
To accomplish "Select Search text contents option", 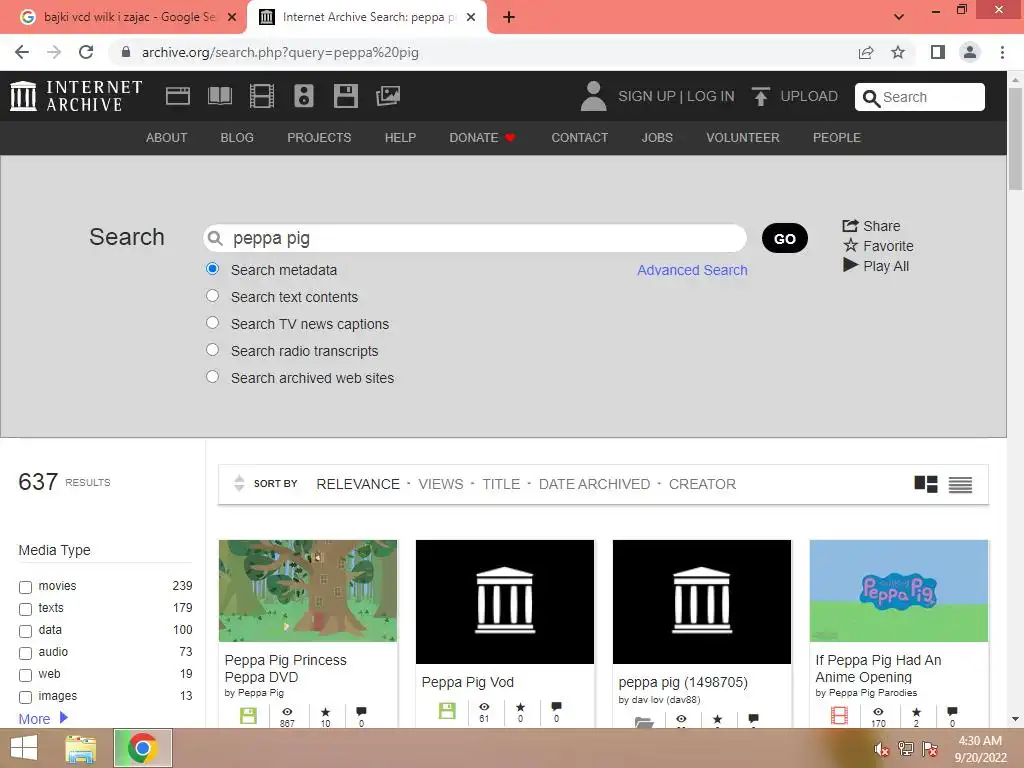I will (212, 296).
